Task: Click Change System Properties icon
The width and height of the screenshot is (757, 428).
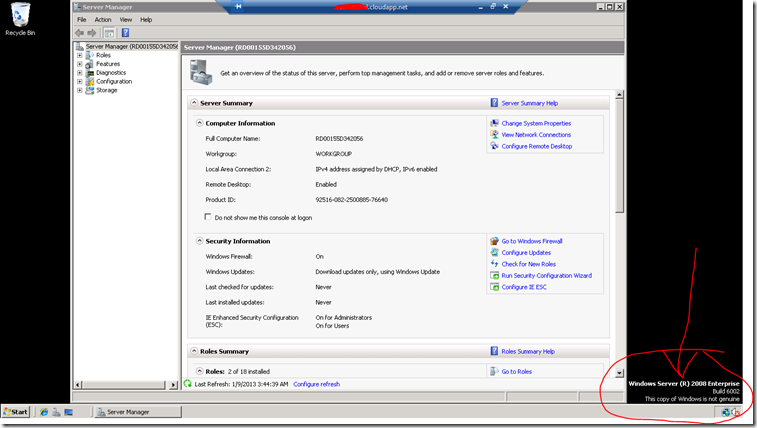Action: (494, 123)
